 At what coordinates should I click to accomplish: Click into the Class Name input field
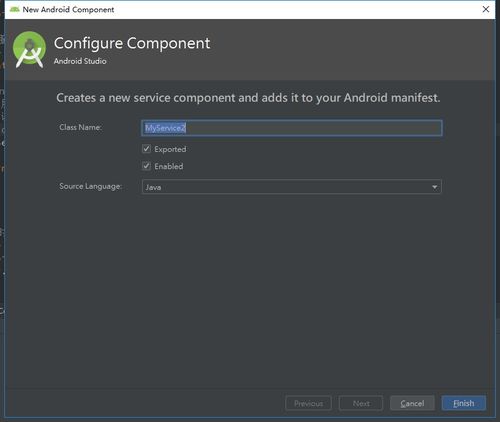(292, 128)
